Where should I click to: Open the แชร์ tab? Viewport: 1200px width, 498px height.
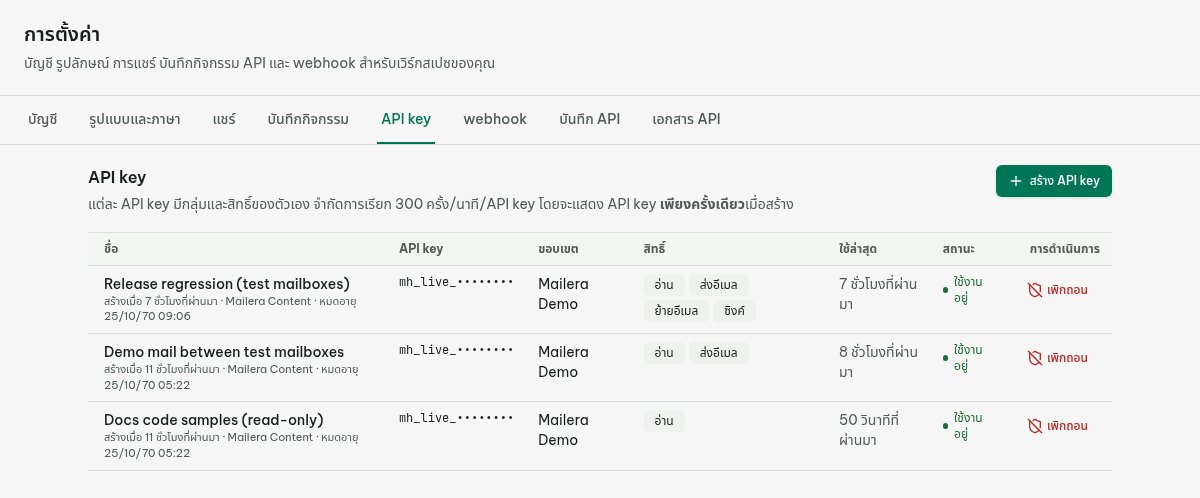click(x=224, y=119)
